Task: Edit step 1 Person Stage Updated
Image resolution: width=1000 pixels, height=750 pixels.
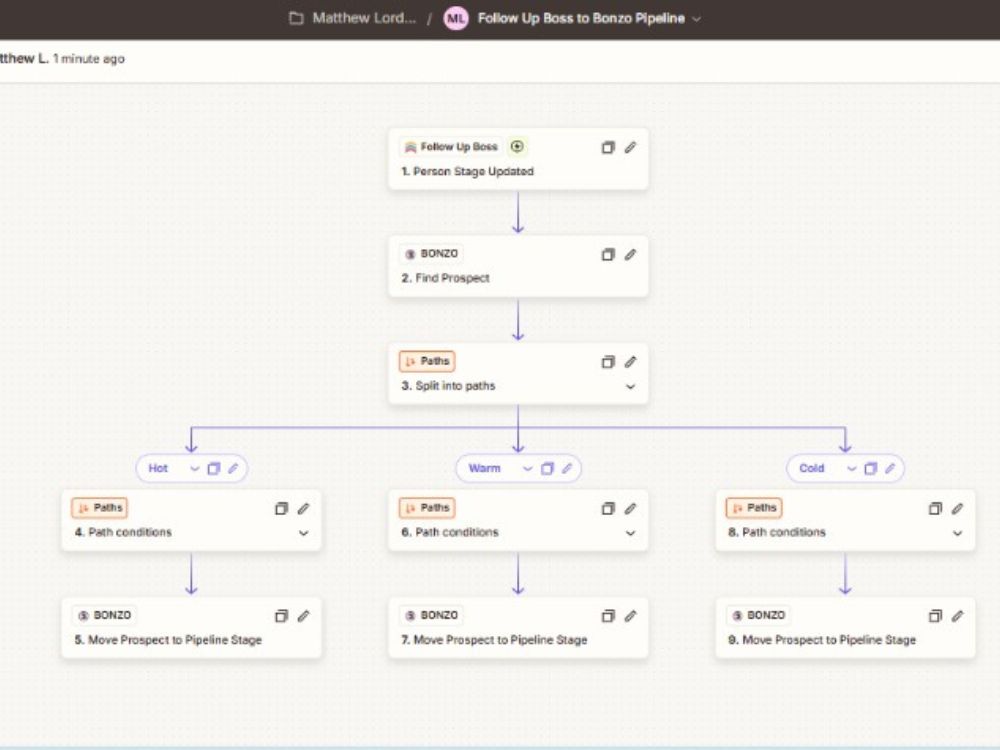Action: click(x=630, y=147)
